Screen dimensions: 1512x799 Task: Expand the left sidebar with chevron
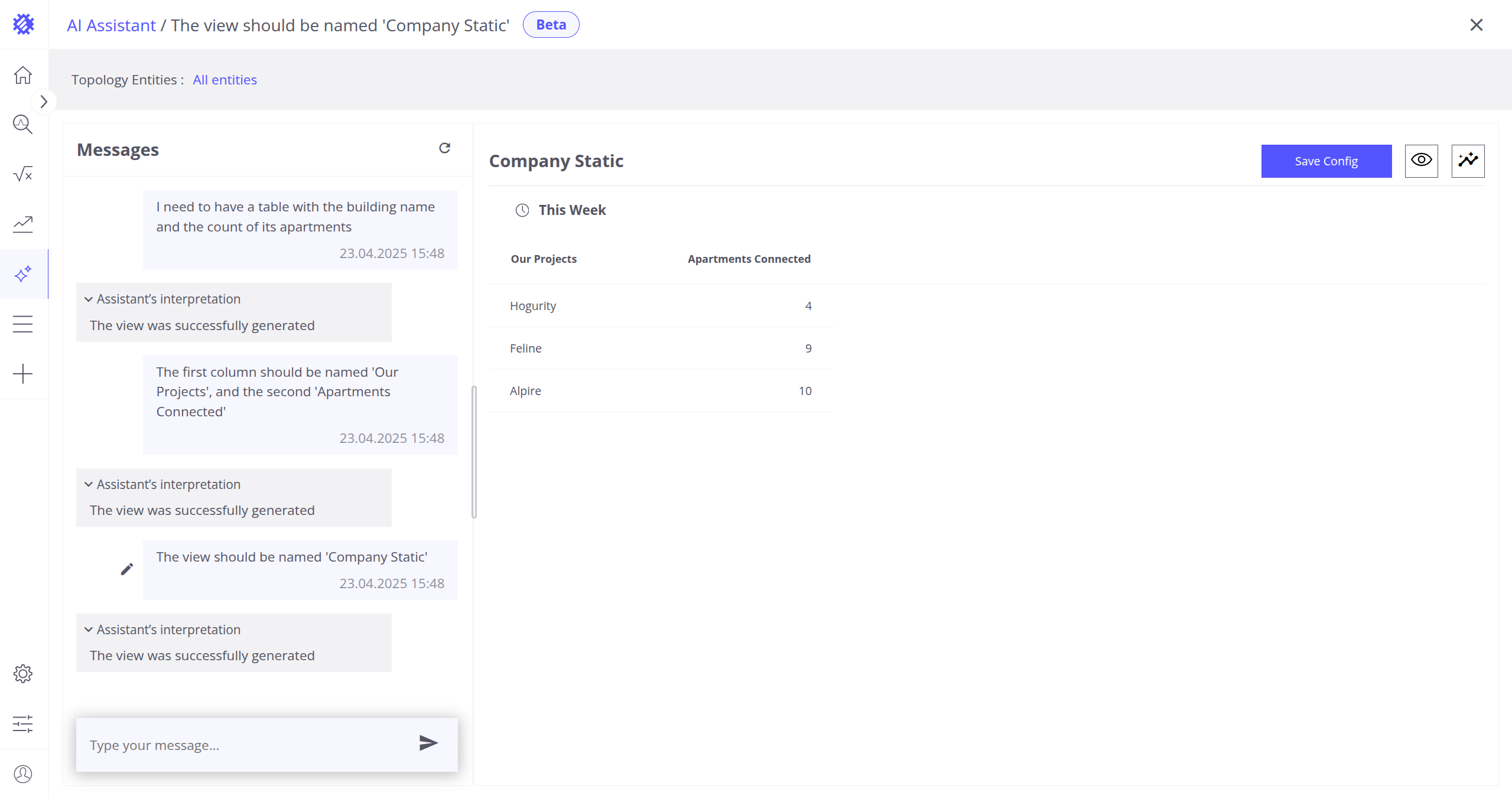[44, 102]
